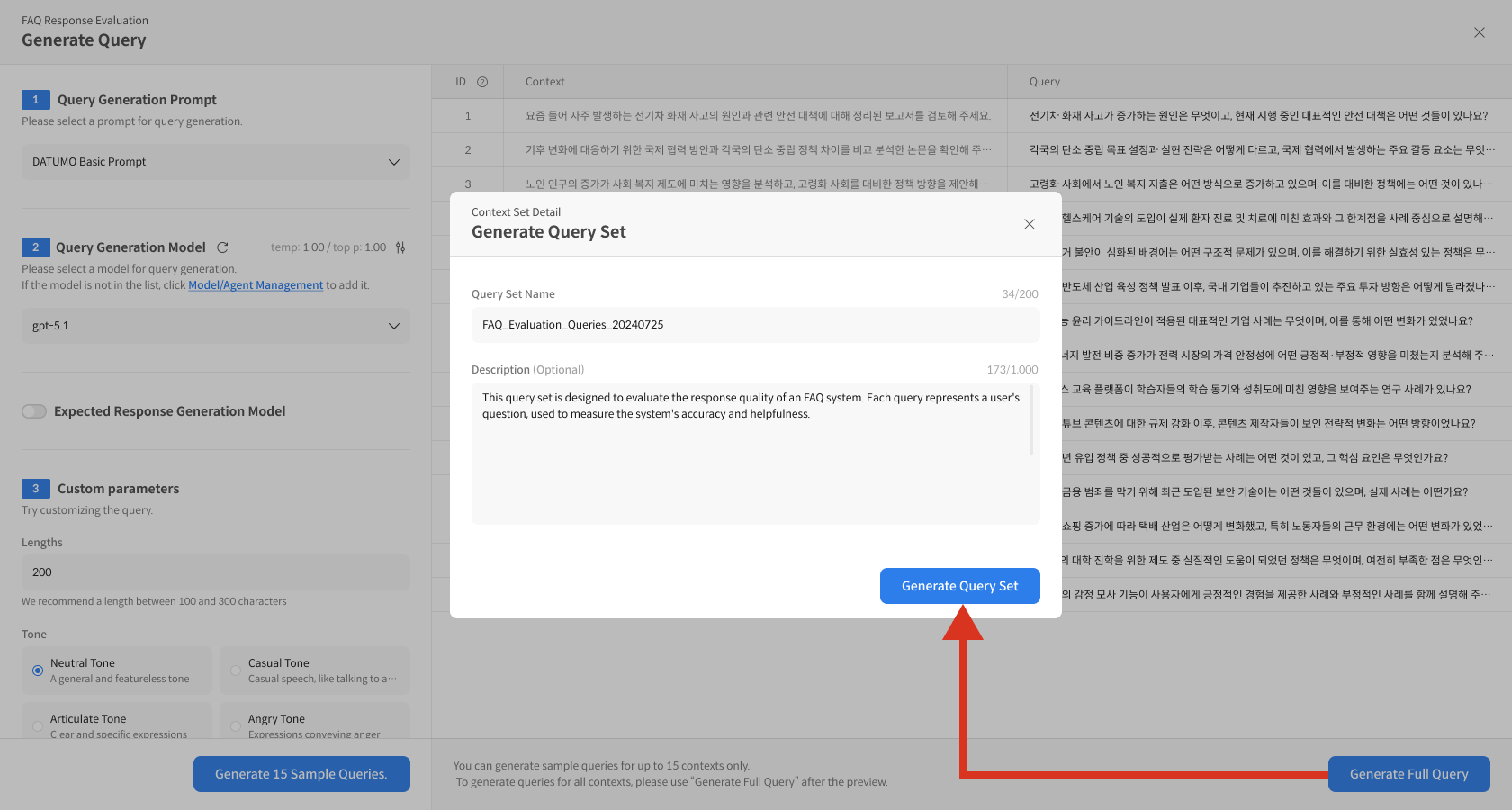Open the temp/top p settings slider icon
The image size is (1512, 810).
coord(400,247)
